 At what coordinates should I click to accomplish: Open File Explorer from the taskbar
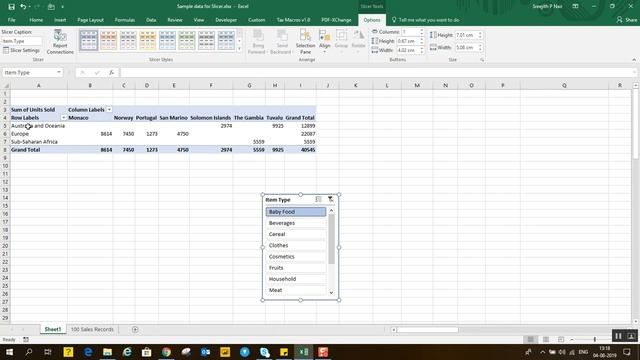click(x=107, y=352)
